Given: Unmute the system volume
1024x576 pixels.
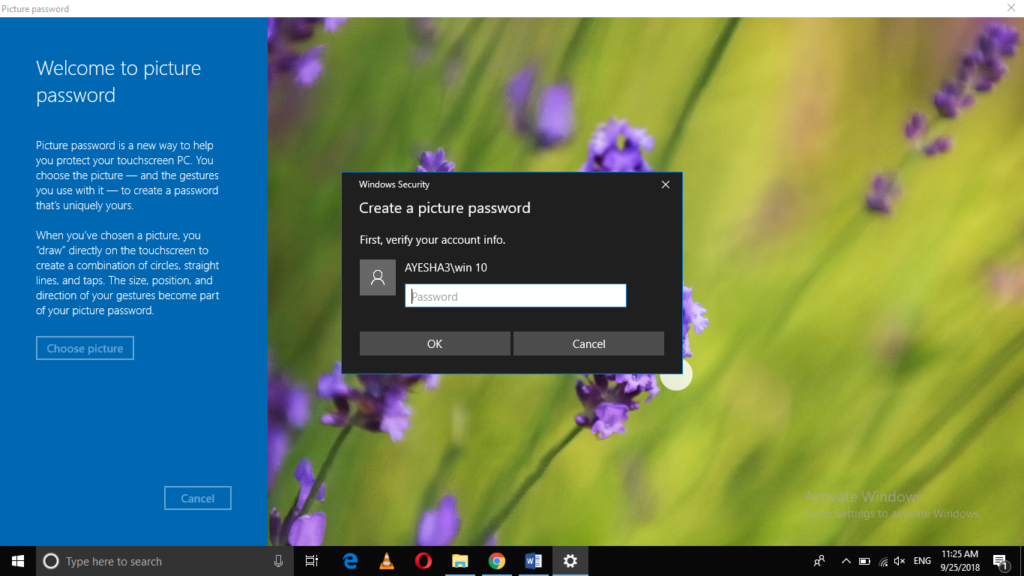Looking at the screenshot, I should pyautogui.click(x=899, y=561).
